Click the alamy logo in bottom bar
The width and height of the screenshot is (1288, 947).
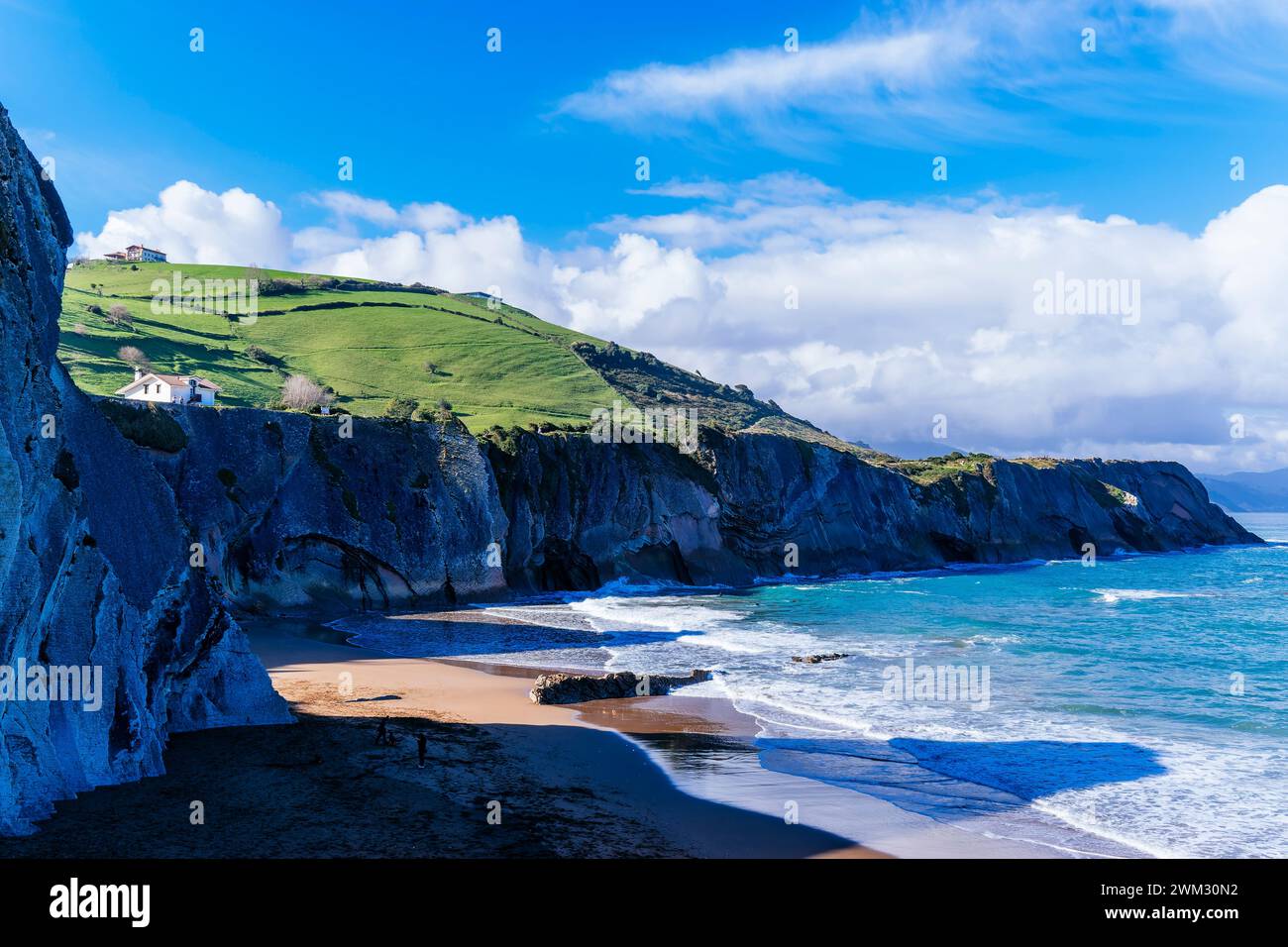tap(100, 902)
